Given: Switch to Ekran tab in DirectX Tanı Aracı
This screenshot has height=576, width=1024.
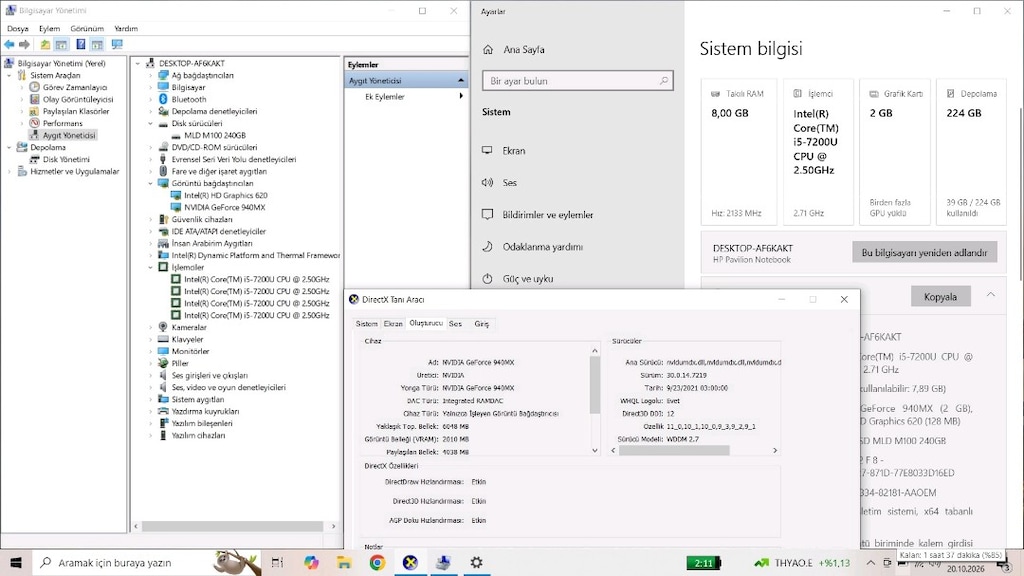Looking at the screenshot, I should pos(393,324).
